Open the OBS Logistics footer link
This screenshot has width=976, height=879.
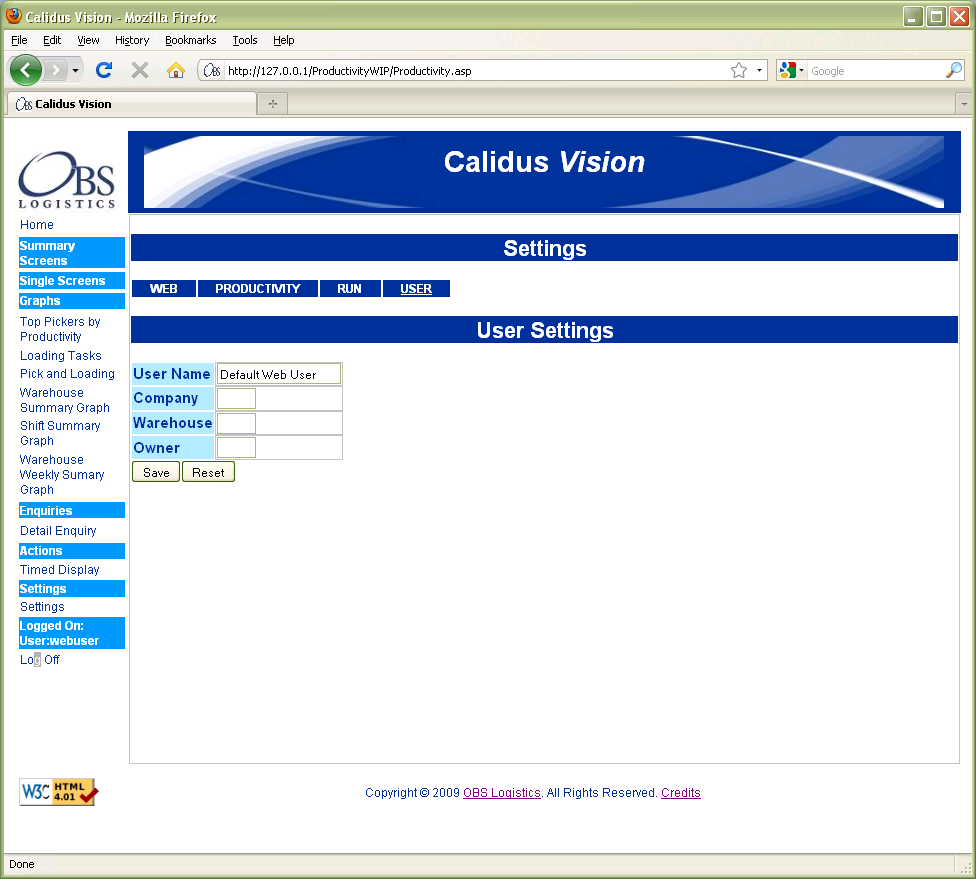pyautogui.click(x=502, y=792)
